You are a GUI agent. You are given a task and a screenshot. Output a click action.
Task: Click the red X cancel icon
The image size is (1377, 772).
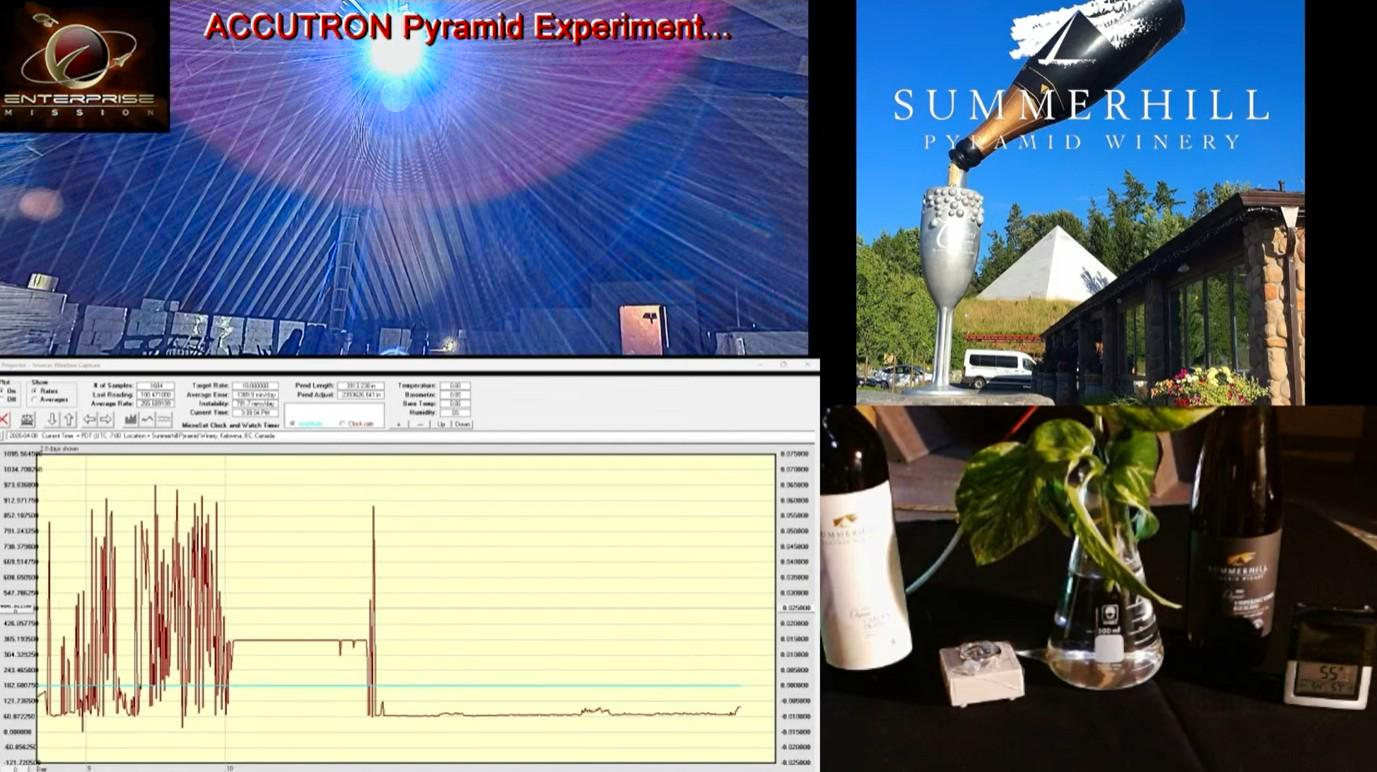point(4,419)
